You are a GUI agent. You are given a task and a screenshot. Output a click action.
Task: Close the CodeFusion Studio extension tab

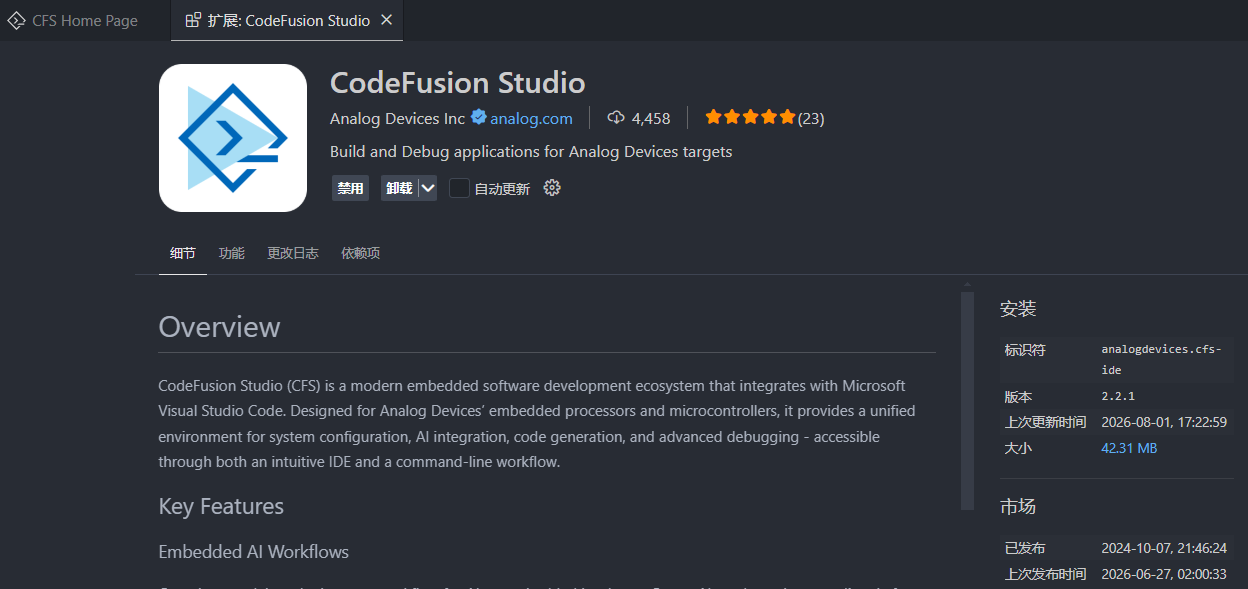pyautogui.click(x=387, y=20)
